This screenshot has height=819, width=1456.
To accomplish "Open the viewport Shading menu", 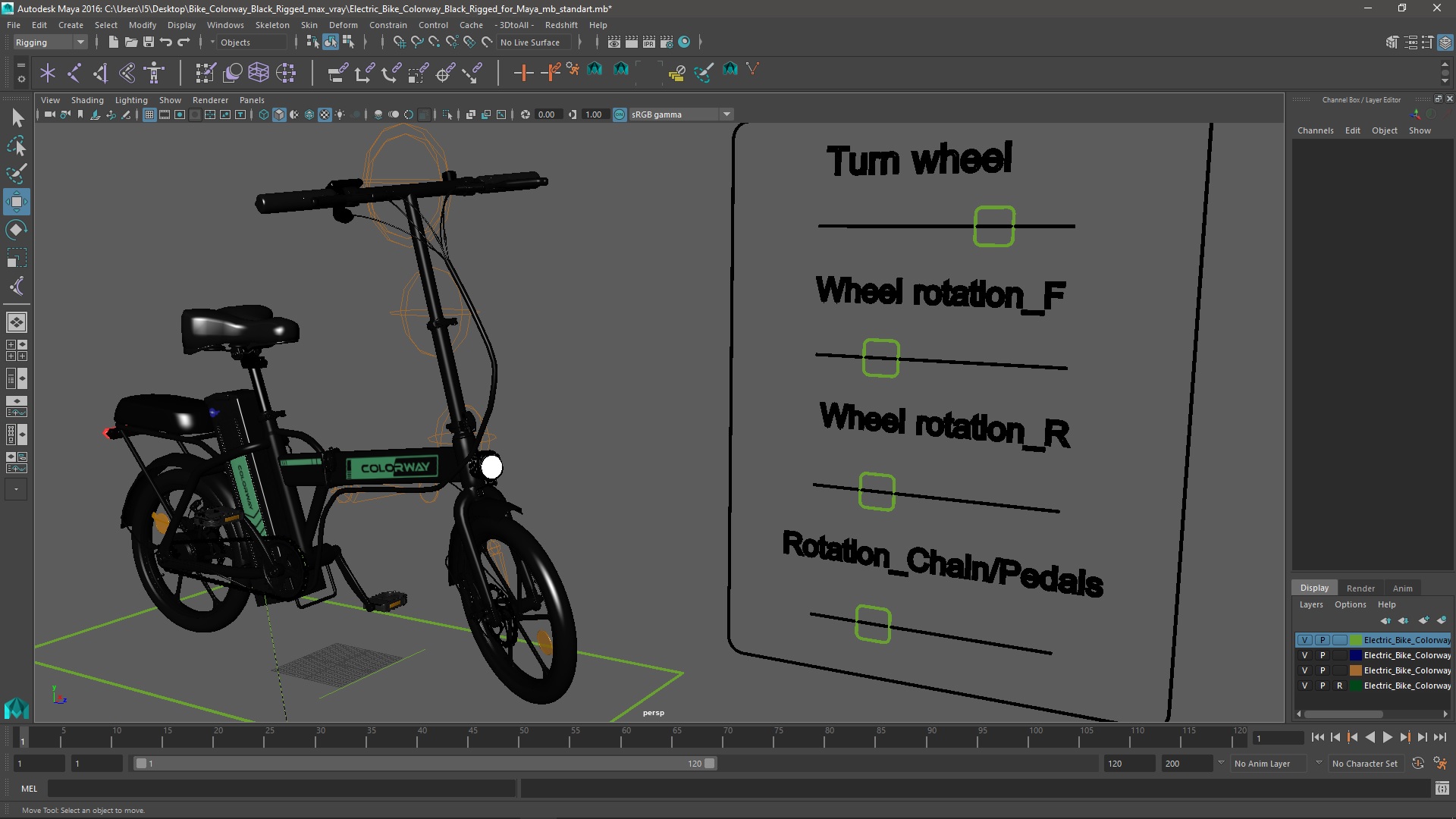I will [x=87, y=100].
